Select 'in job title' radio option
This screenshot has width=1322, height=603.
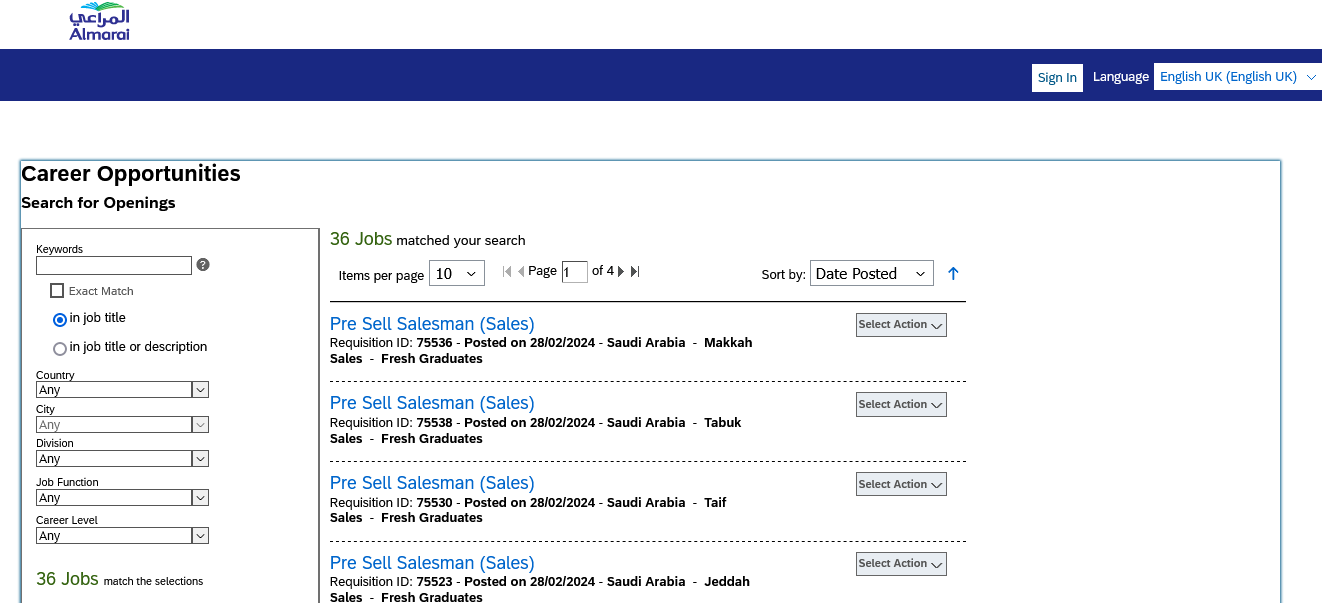pyautogui.click(x=60, y=320)
